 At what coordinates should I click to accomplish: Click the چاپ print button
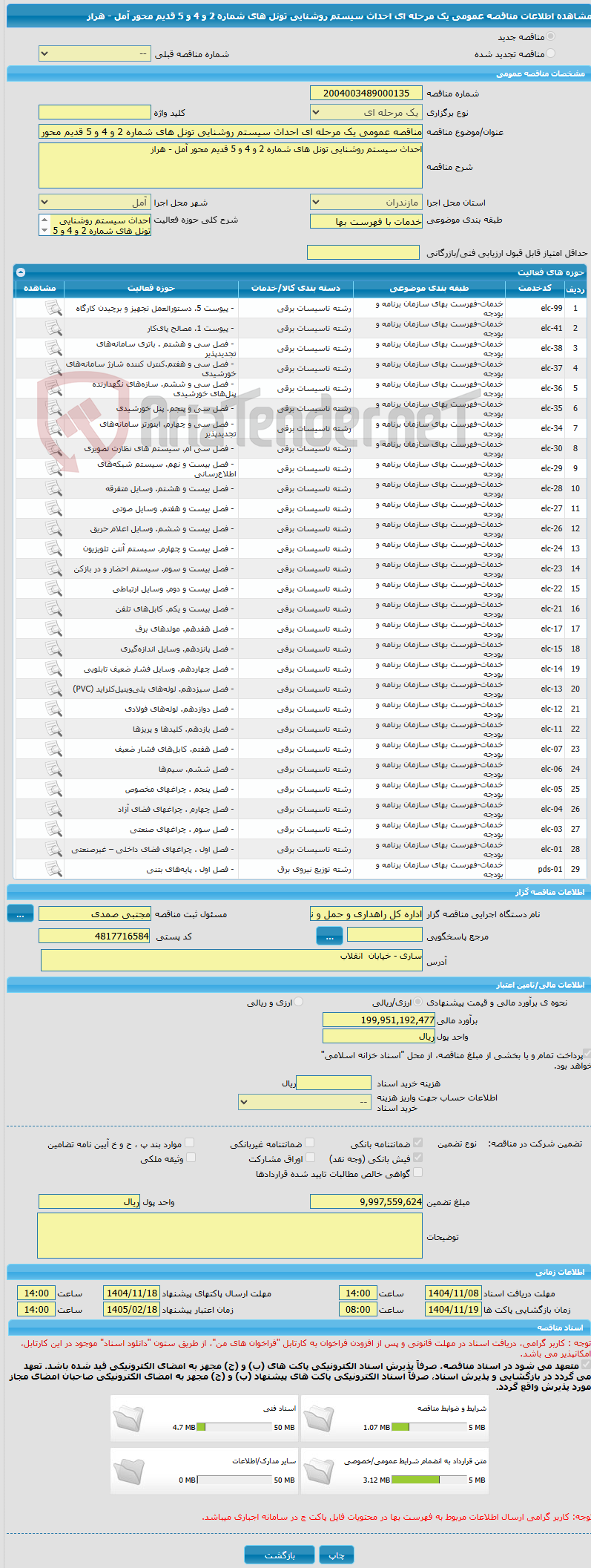click(x=337, y=1555)
